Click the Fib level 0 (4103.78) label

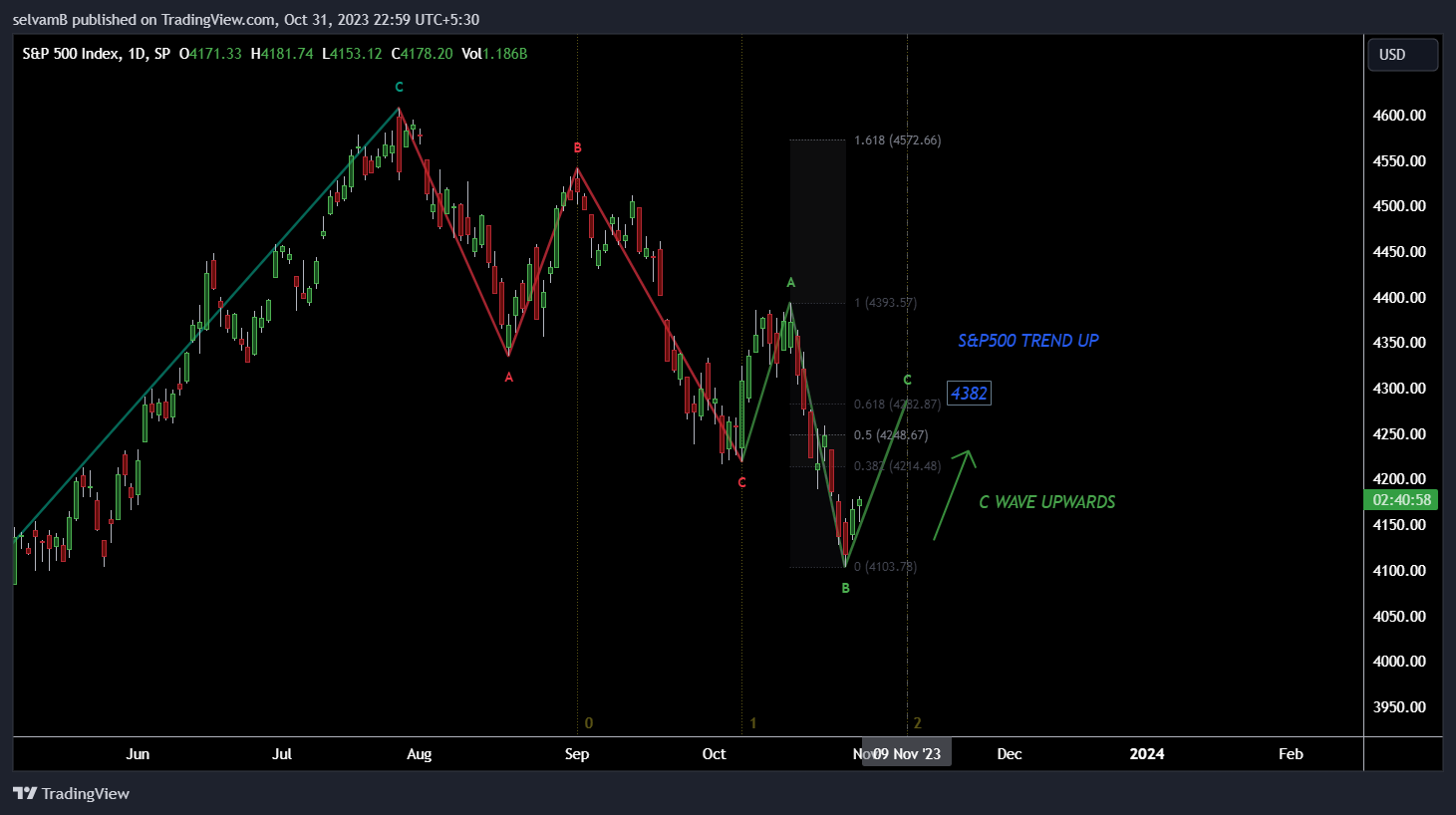point(885,567)
